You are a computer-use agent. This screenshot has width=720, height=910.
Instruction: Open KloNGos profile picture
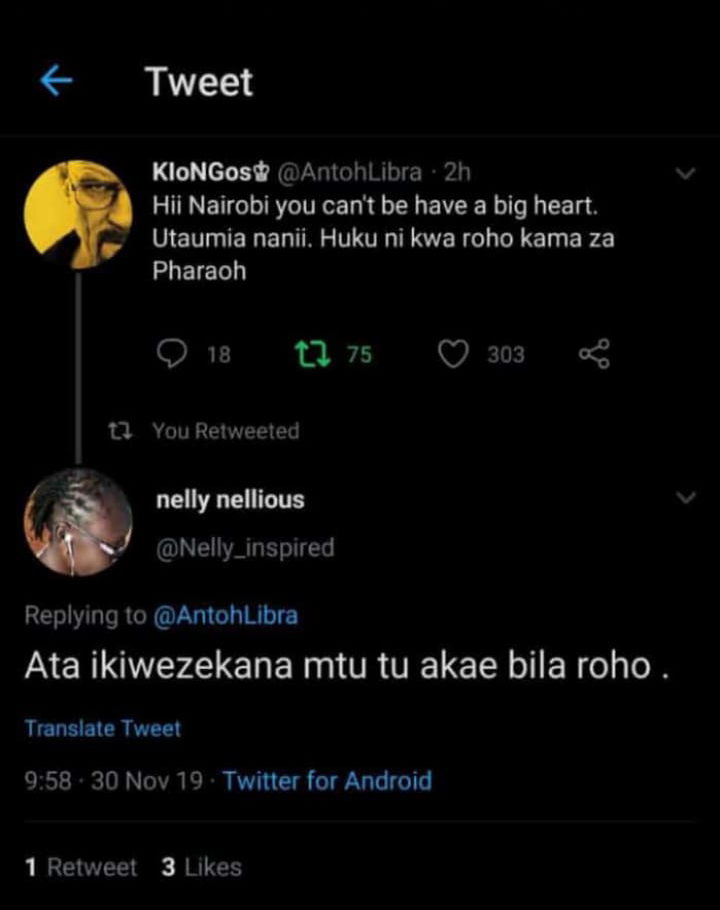tap(78, 214)
